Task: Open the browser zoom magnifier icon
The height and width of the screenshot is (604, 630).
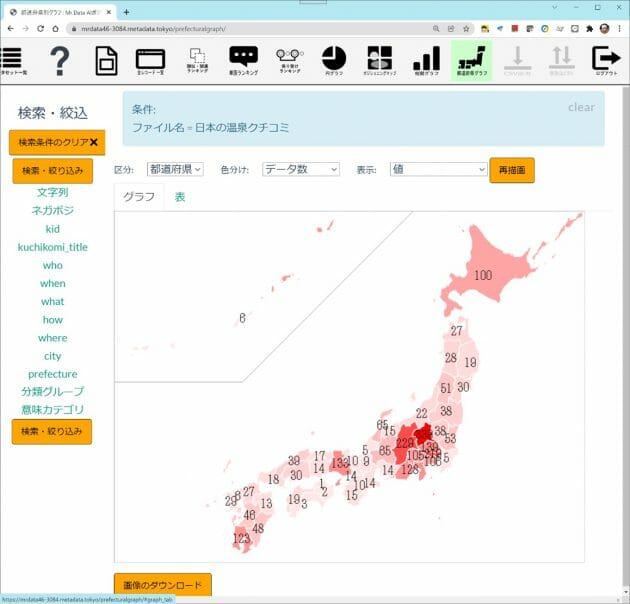Action: point(436,29)
